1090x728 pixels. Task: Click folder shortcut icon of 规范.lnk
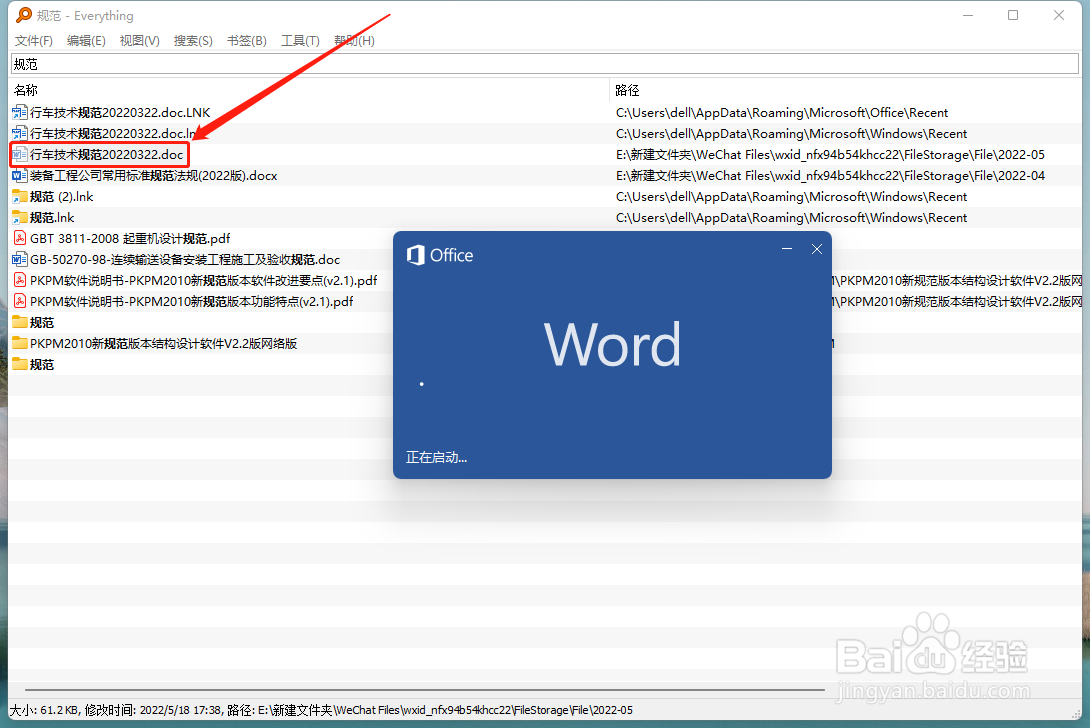19,218
